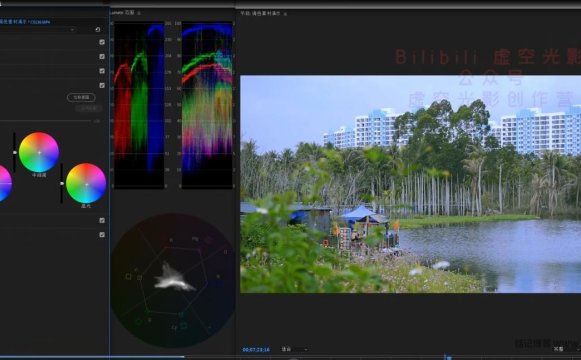Click the reset effect arrow icon

[x=98, y=30]
